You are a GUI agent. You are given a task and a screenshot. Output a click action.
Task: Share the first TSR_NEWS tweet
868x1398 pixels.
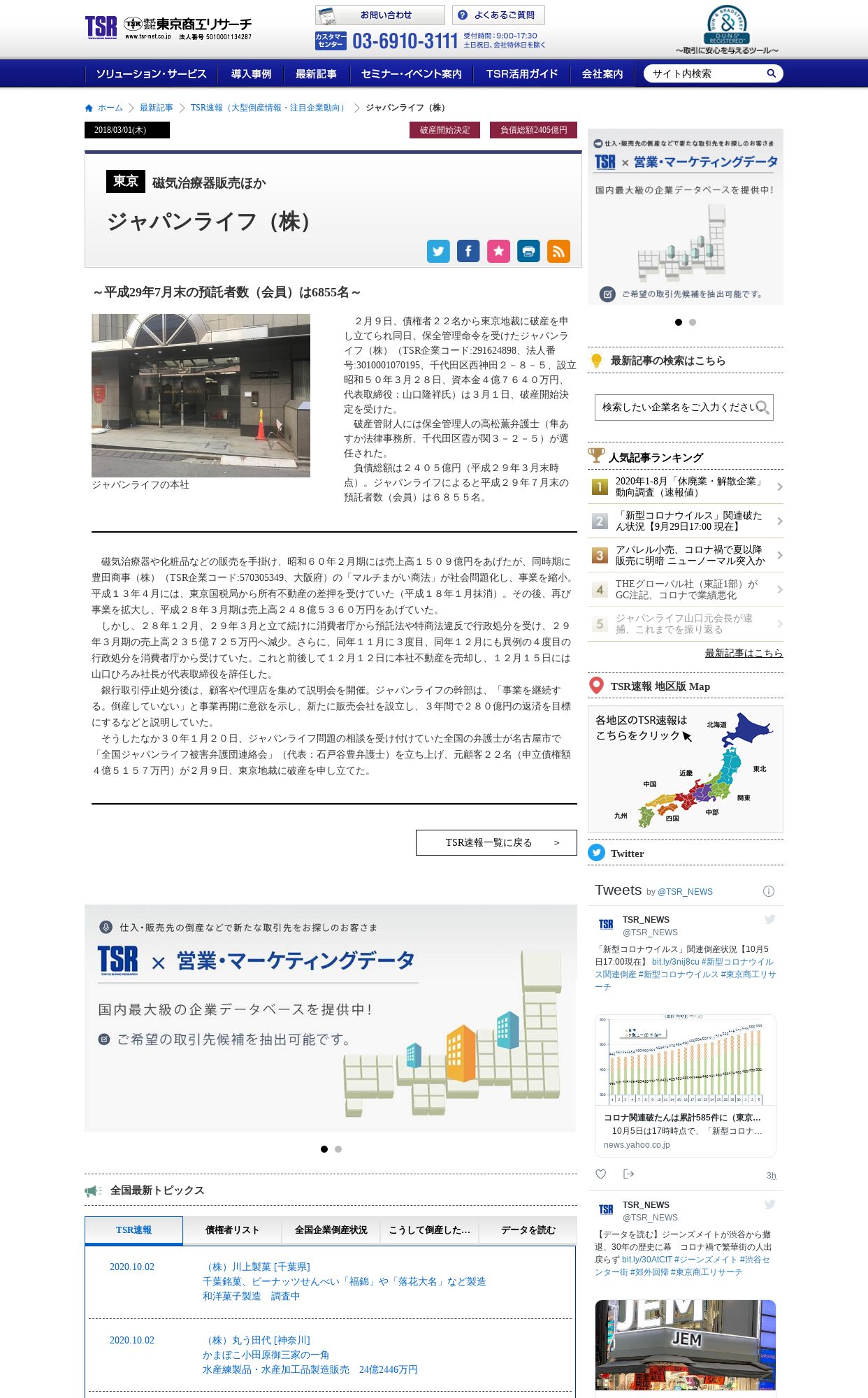pos(628,1174)
